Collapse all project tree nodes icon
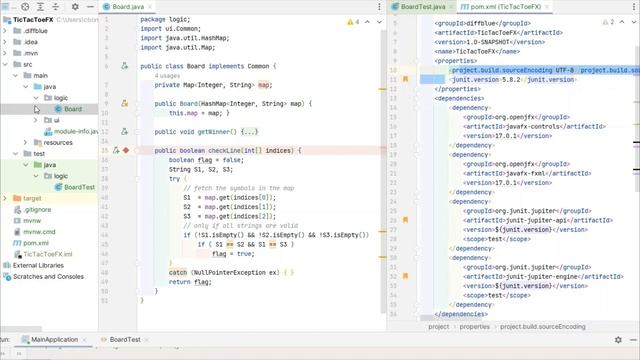Image resolution: width=640 pixels, height=360 pixels. (56, 7)
